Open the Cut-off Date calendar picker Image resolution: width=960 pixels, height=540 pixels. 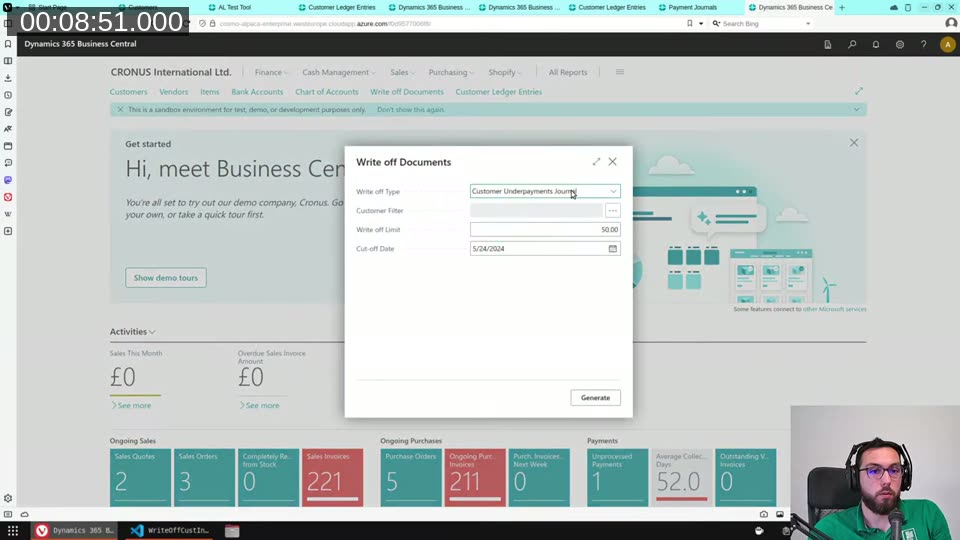coord(613,249)
